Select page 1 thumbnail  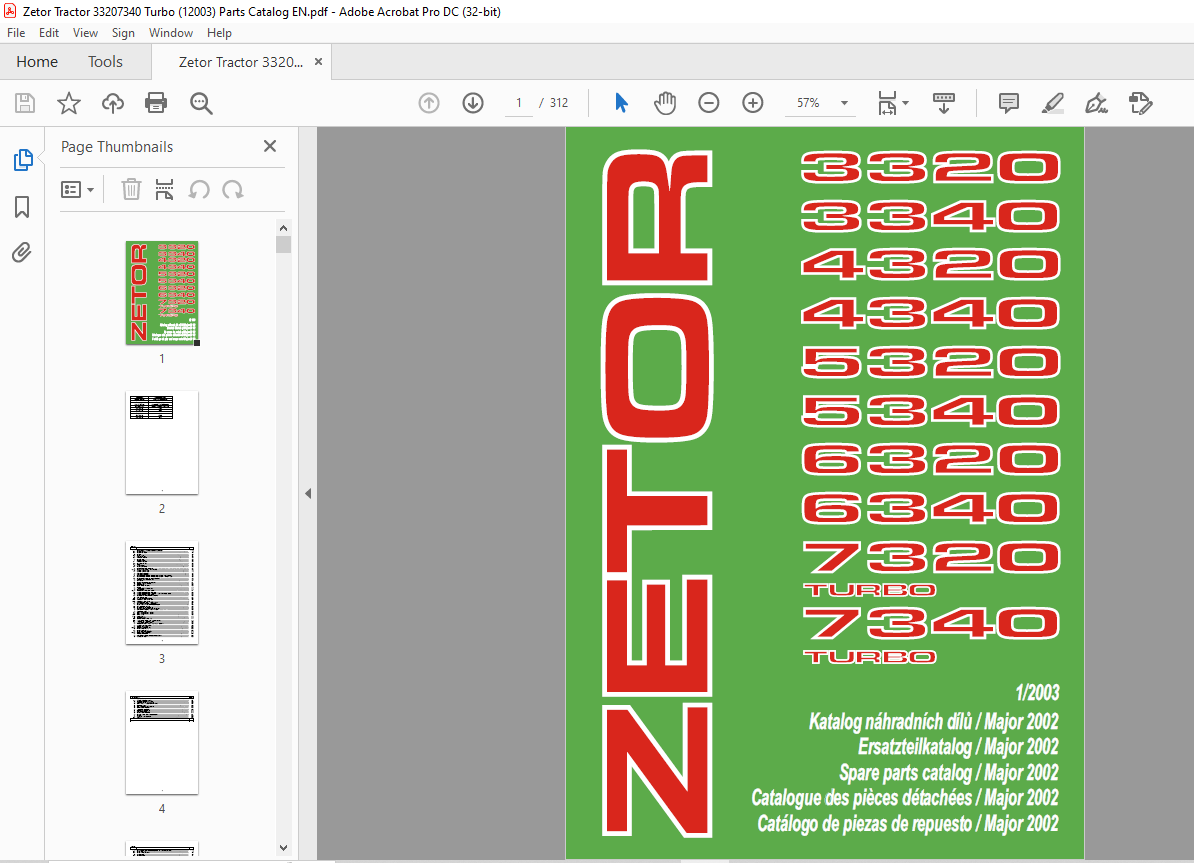coord(162,292)
